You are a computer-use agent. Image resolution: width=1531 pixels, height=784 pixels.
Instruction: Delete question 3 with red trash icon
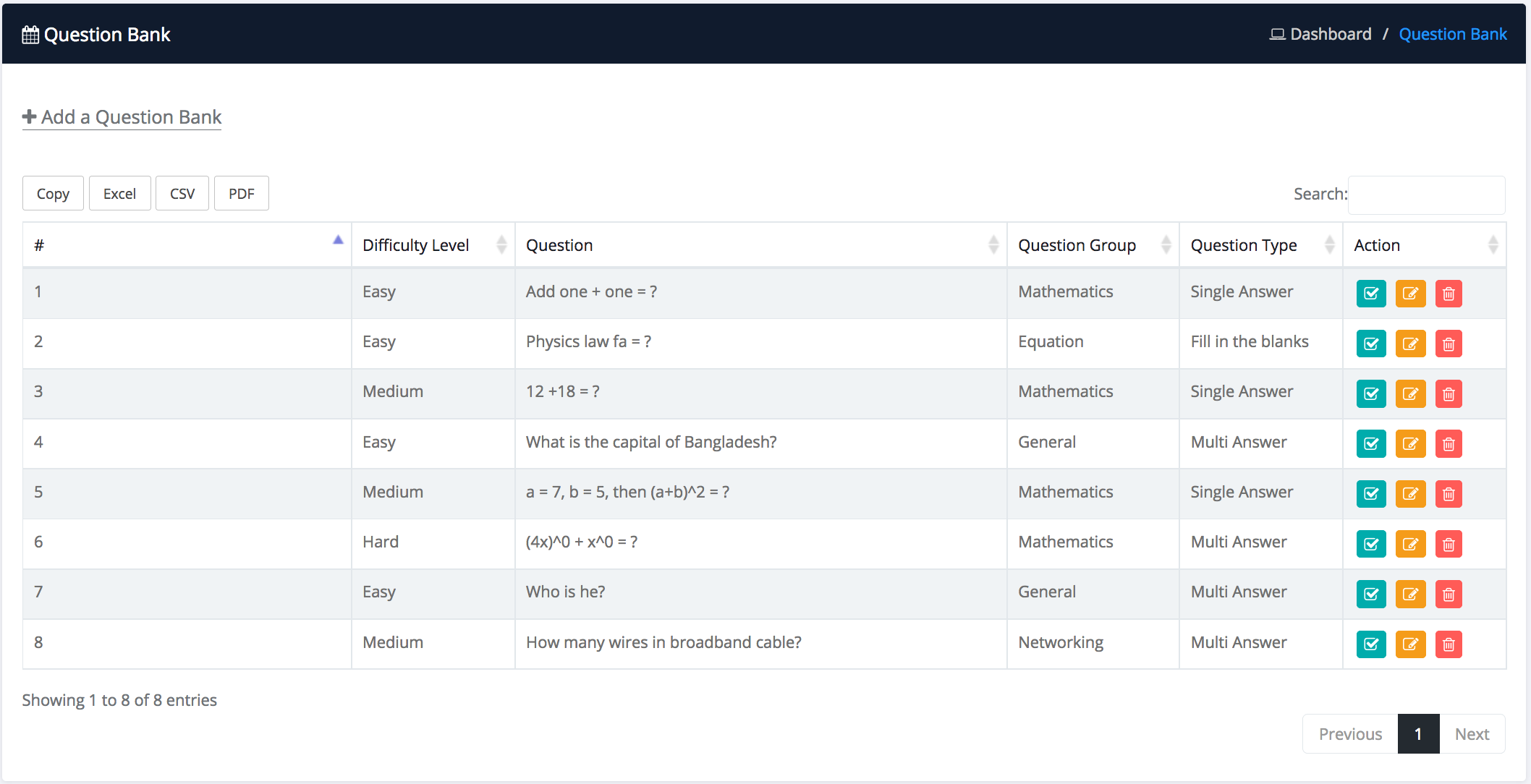click(x=1448, y=393)
